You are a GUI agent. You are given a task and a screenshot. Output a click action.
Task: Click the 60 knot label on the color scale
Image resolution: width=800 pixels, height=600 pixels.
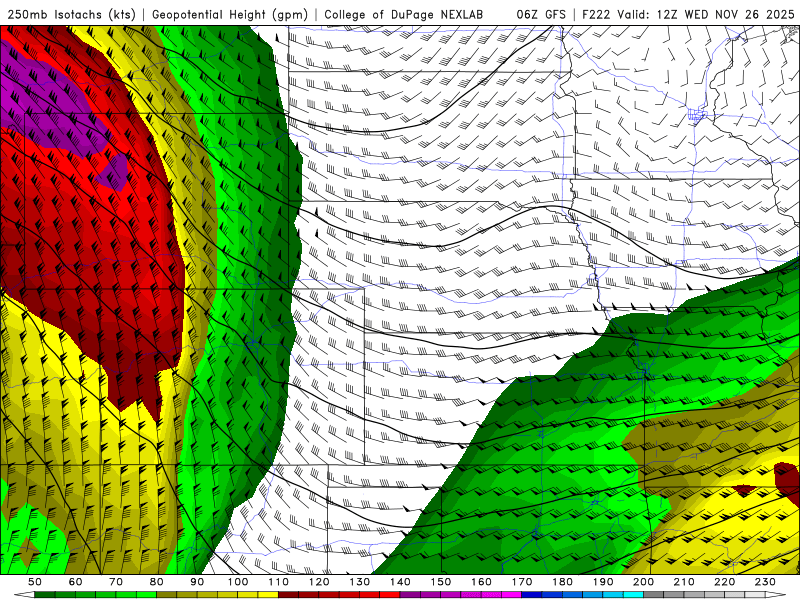click(x=76, y=582)
